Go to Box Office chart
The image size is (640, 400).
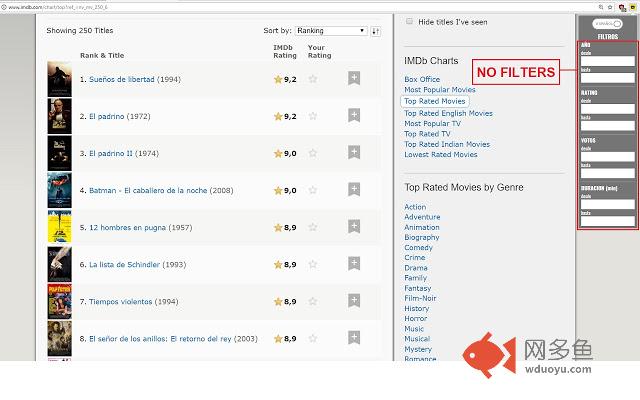tap(422, 79)
